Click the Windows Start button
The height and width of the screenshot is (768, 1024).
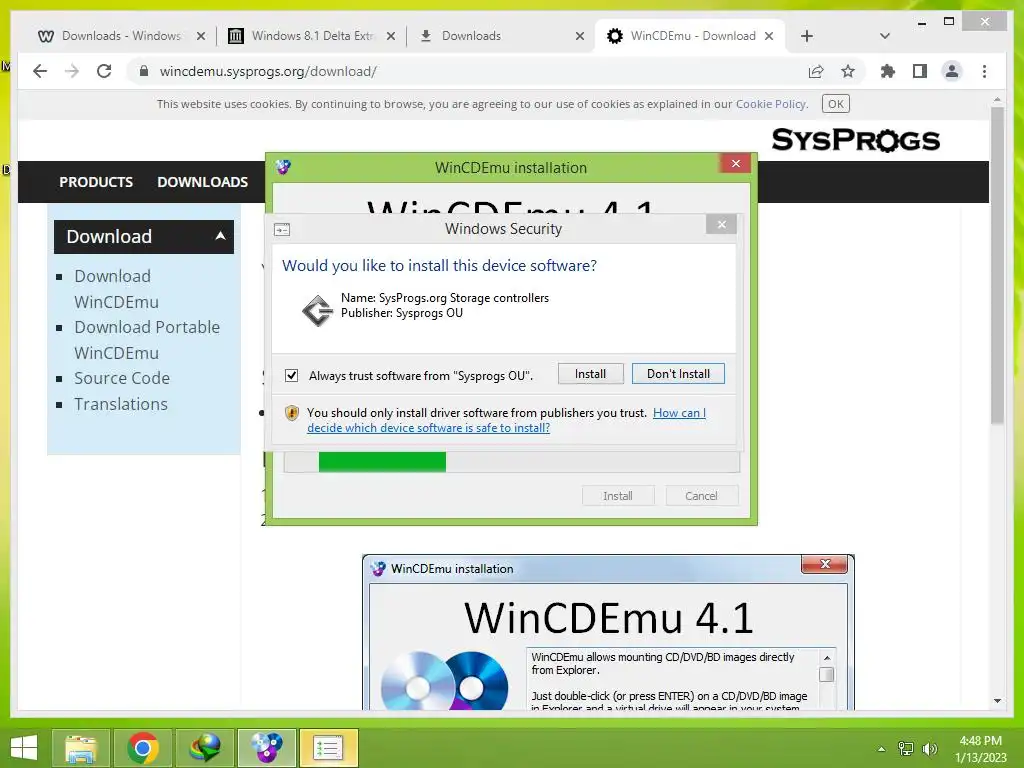click(24, 748)
